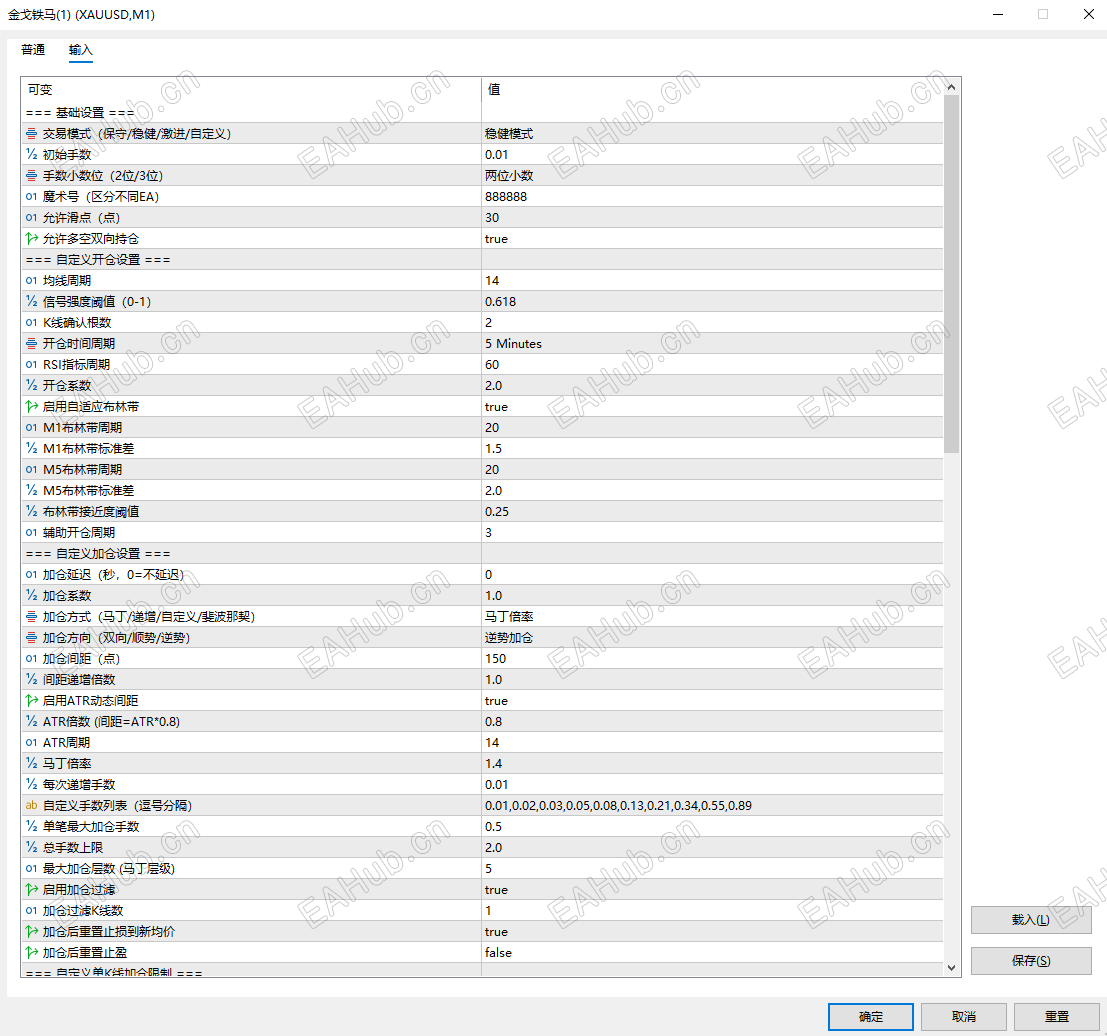
Task: Click the 01 icon beside 最大加仓层数
Action: [31, 868]
